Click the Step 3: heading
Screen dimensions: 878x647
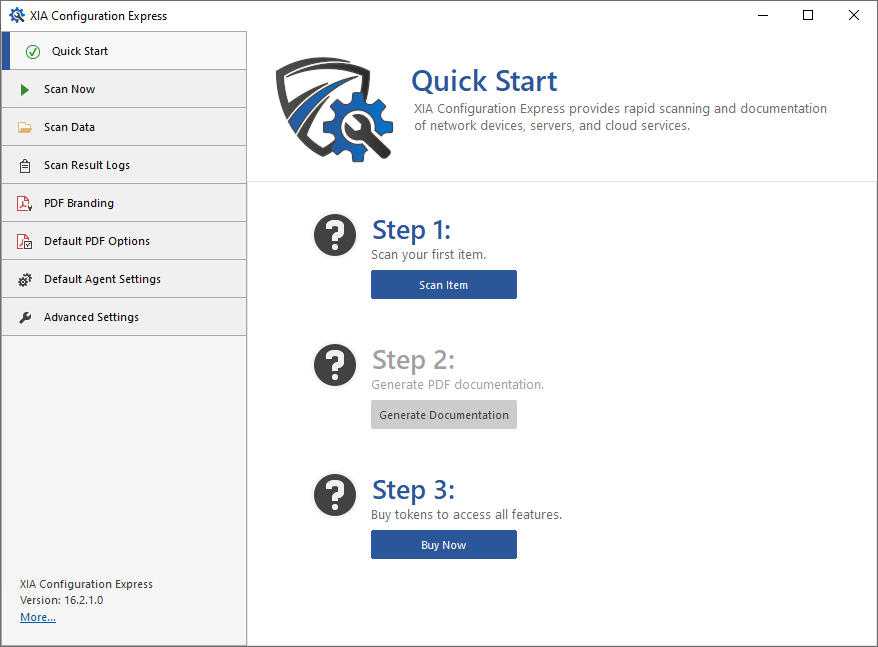tap(413, 490)
